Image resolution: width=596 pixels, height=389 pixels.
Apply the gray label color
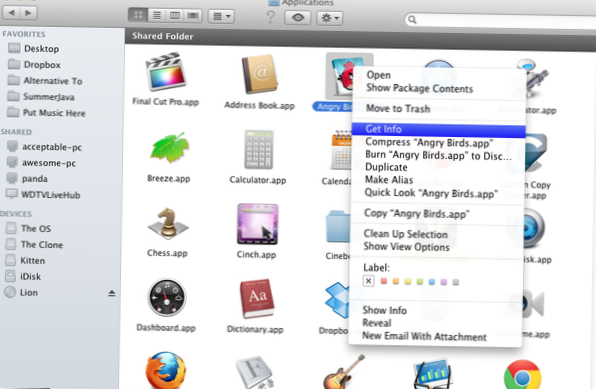(x=456, y=282)
